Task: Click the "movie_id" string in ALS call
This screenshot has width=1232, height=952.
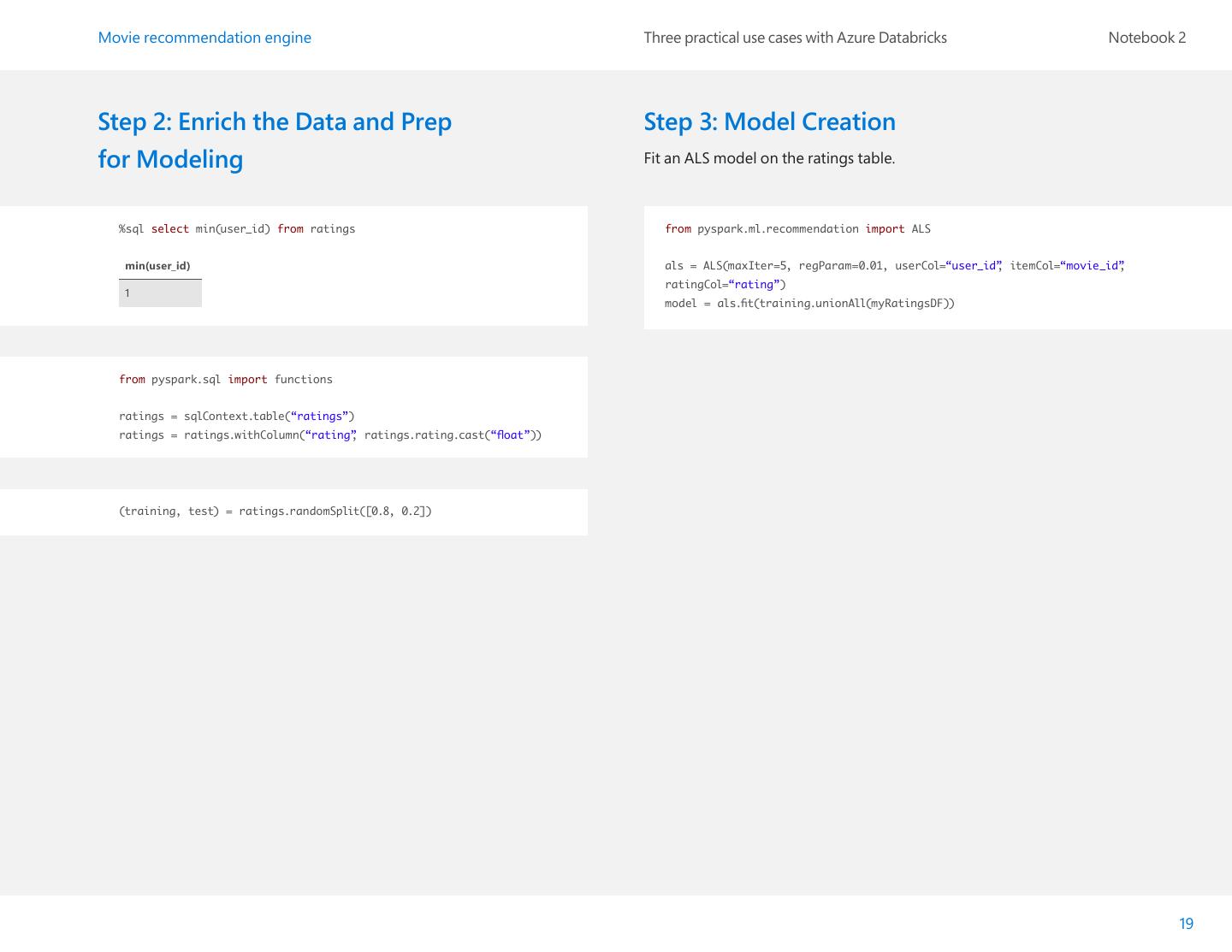Action: tap(1092, 266)
